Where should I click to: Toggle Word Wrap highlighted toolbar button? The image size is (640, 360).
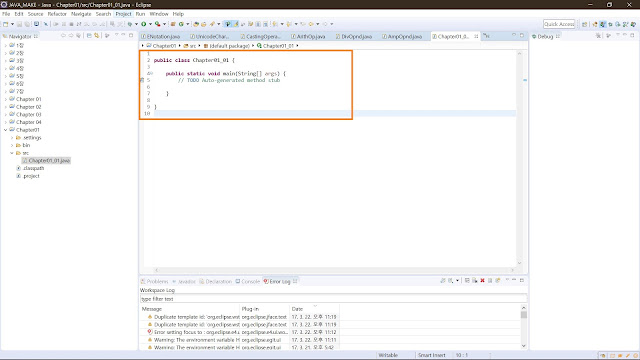coord(227,24)
